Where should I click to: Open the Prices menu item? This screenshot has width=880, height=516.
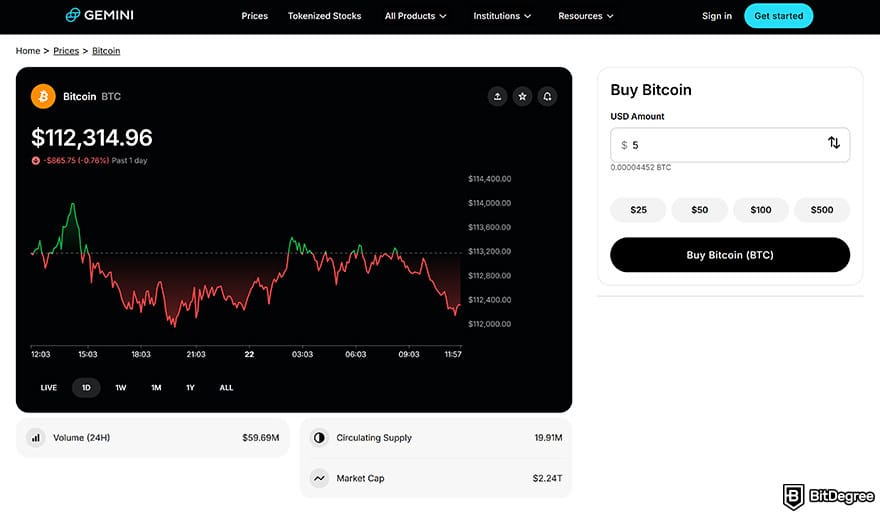(x=255, y=16)
